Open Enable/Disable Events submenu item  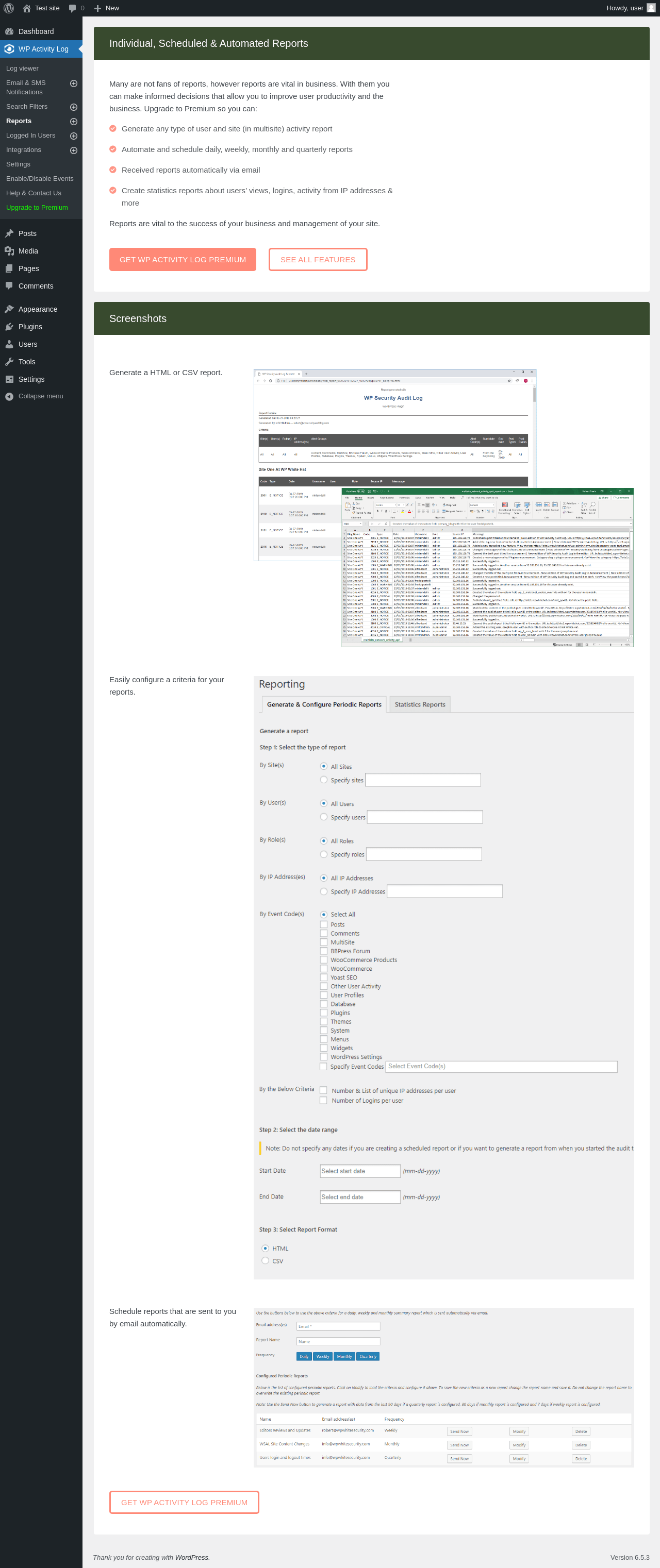(x=40, y=178)
